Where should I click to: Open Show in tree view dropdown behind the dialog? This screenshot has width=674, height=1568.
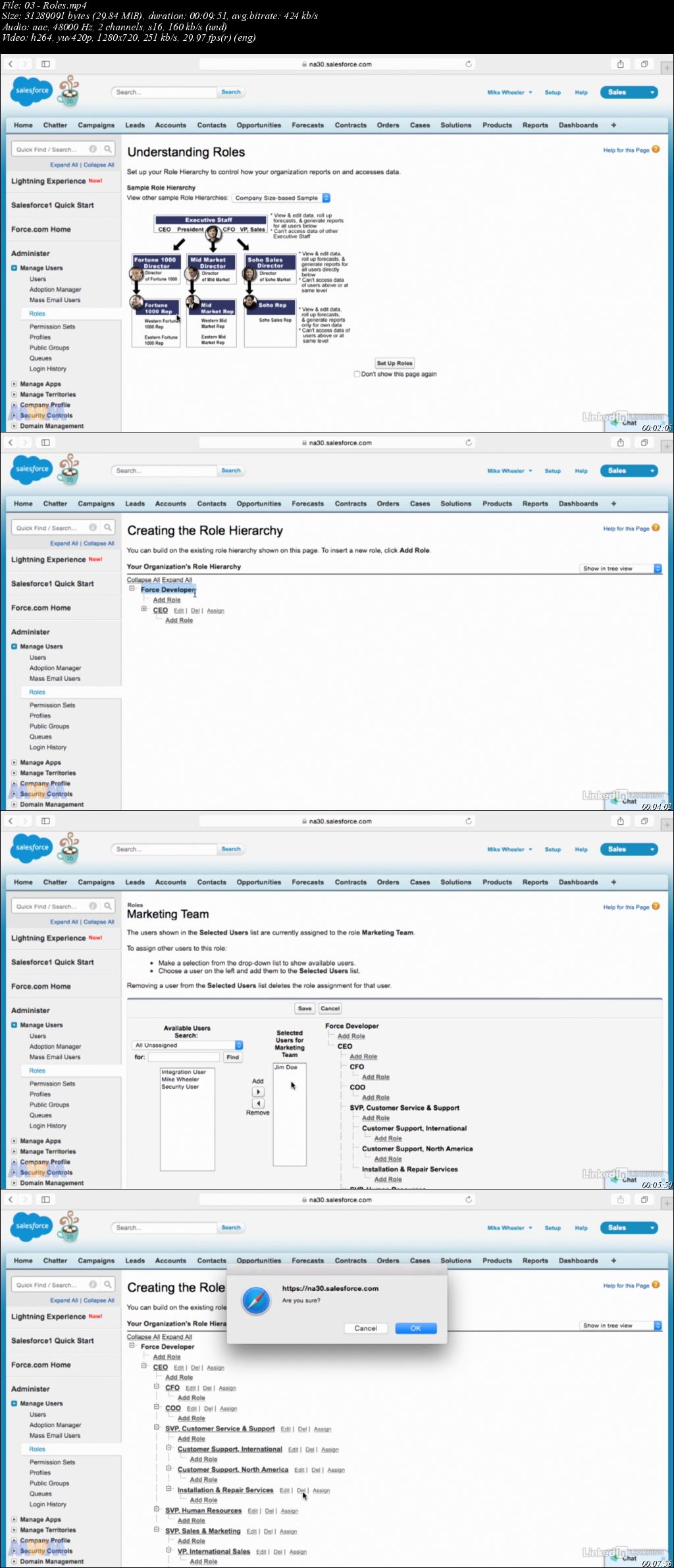click(x=621, y=1325)
